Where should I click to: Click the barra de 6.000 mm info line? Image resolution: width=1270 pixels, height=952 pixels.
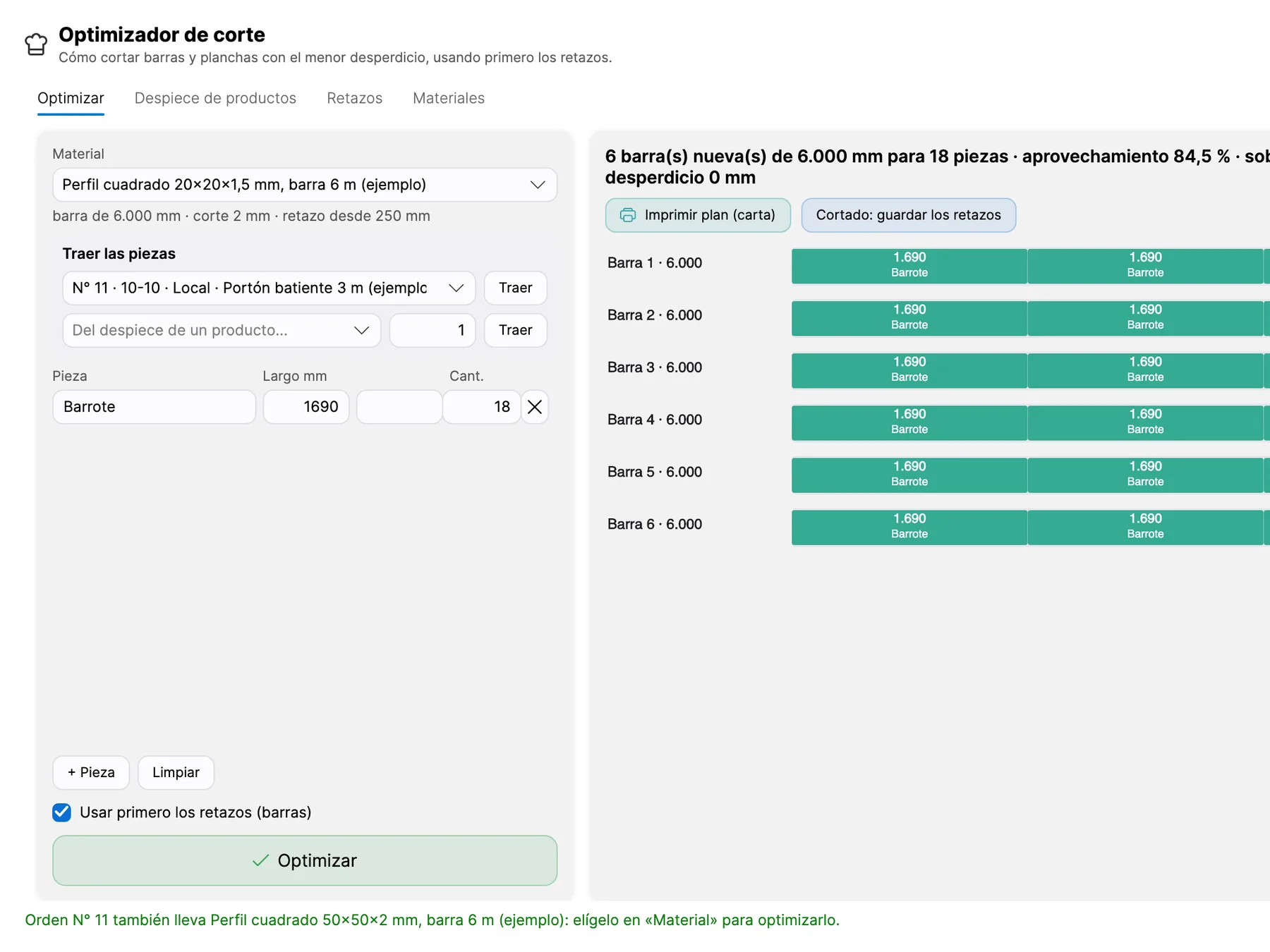pyautogui.click(x=241, y=216)
